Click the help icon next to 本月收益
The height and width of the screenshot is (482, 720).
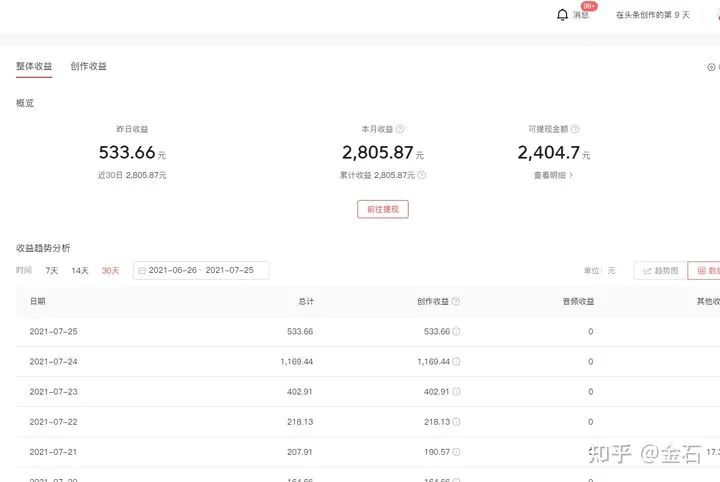coord(400,129)
